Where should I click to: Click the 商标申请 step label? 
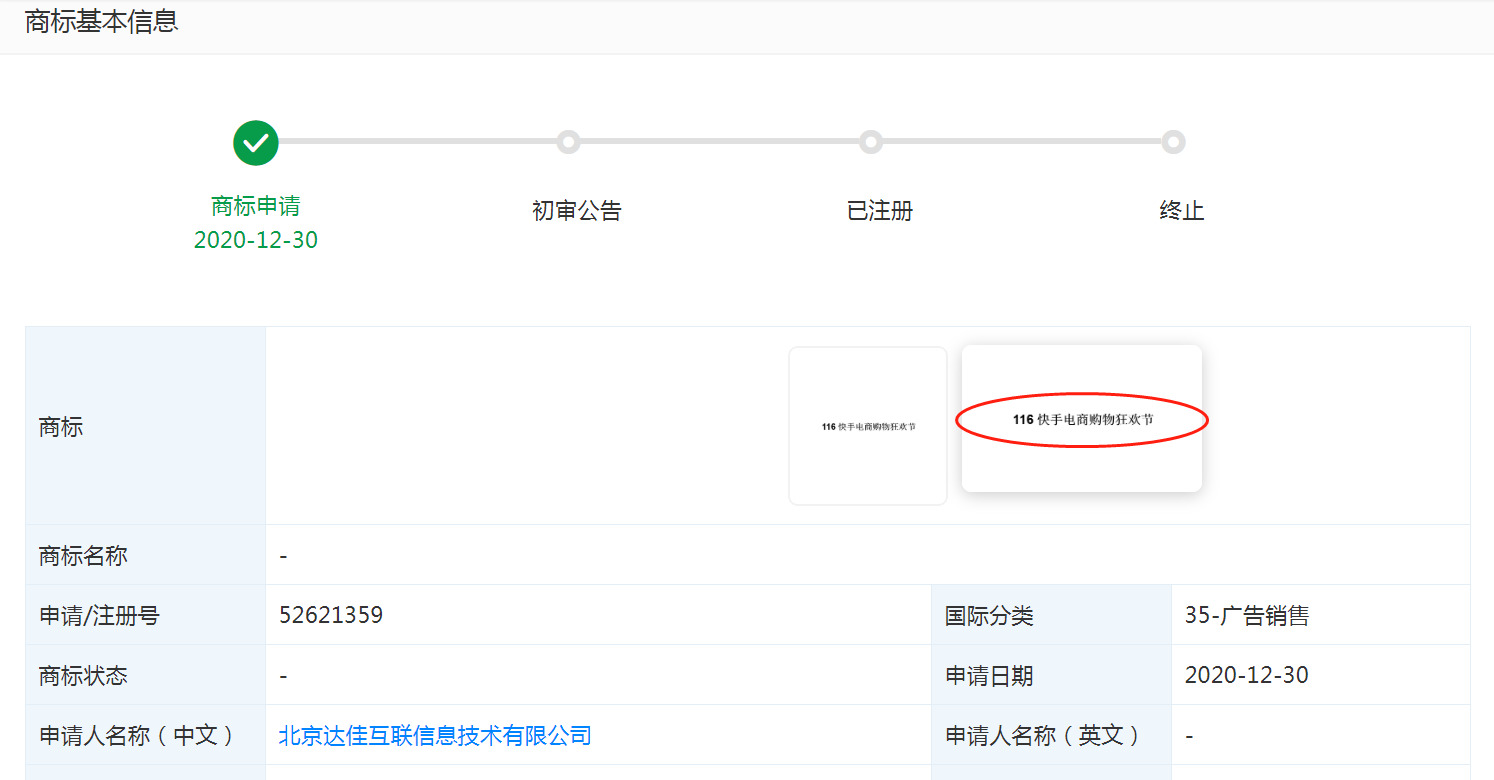256,207
